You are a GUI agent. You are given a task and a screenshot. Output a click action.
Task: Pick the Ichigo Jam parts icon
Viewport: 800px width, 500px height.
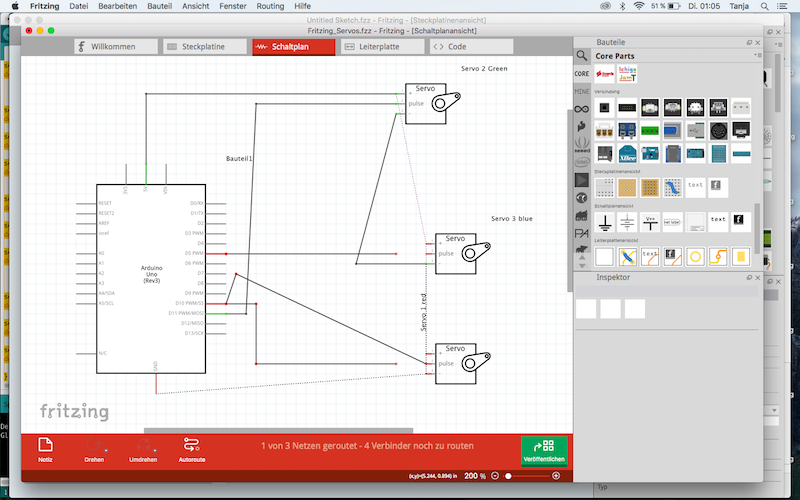[x=627, y=74]
